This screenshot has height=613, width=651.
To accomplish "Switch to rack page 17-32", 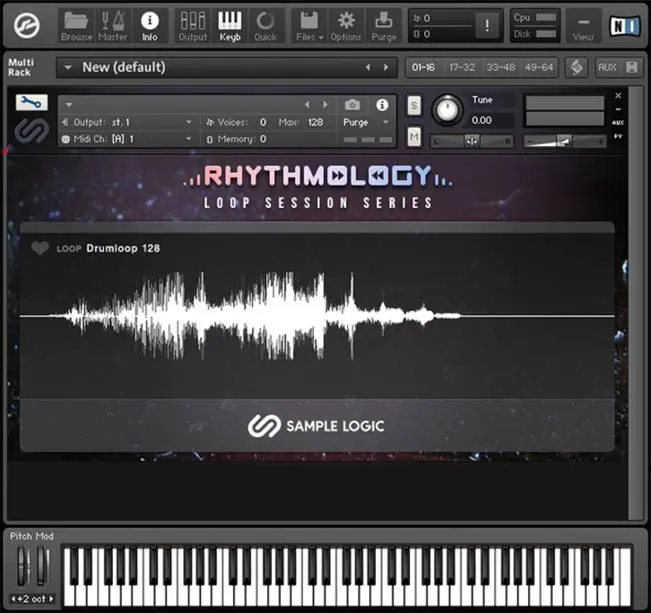I will coord(462,67).
